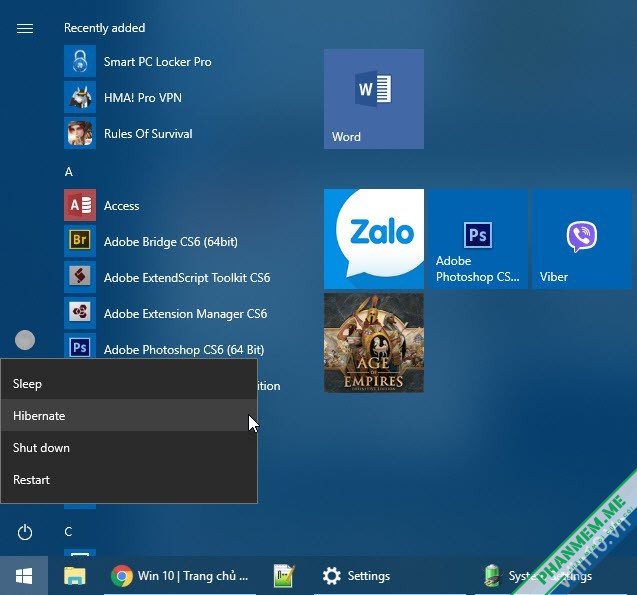Viewport: 637px width, 595px height.
Task: Click the Recently added header
Action: pyautogui.click(x=104, y=28)
